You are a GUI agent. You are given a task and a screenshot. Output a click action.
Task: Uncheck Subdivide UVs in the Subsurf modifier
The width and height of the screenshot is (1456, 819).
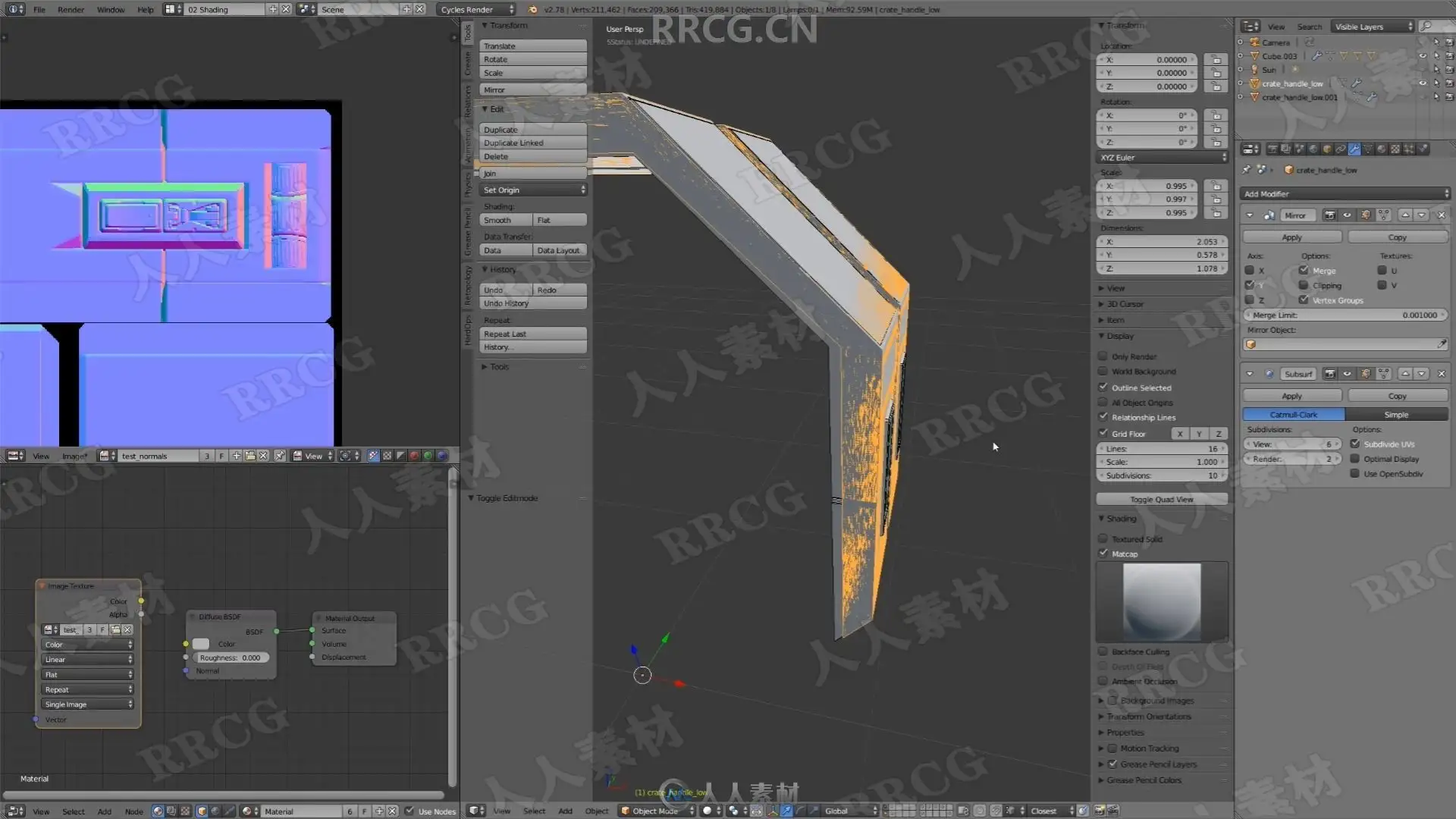tap(1355, 444)
